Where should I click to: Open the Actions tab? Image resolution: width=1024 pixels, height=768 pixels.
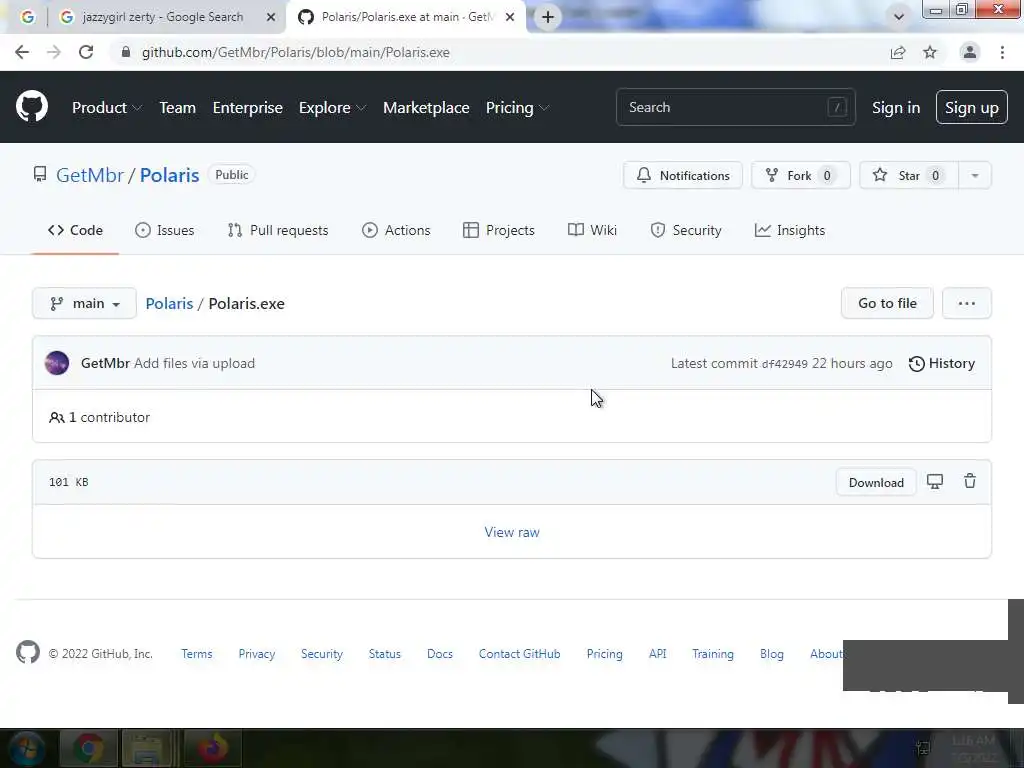pyautogui.click(x=396, y=230)
